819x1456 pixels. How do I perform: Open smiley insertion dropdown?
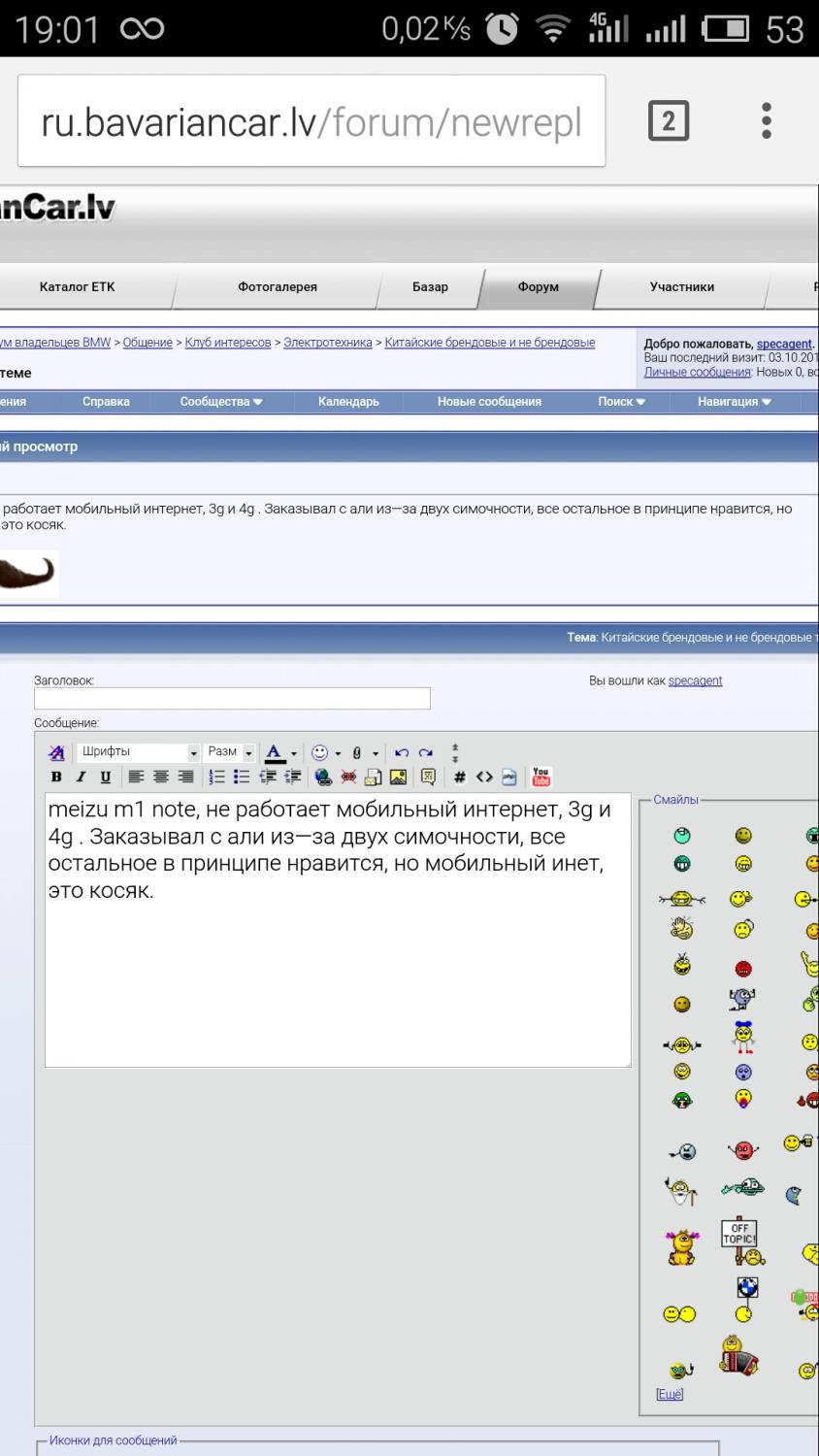coord(326,752)
